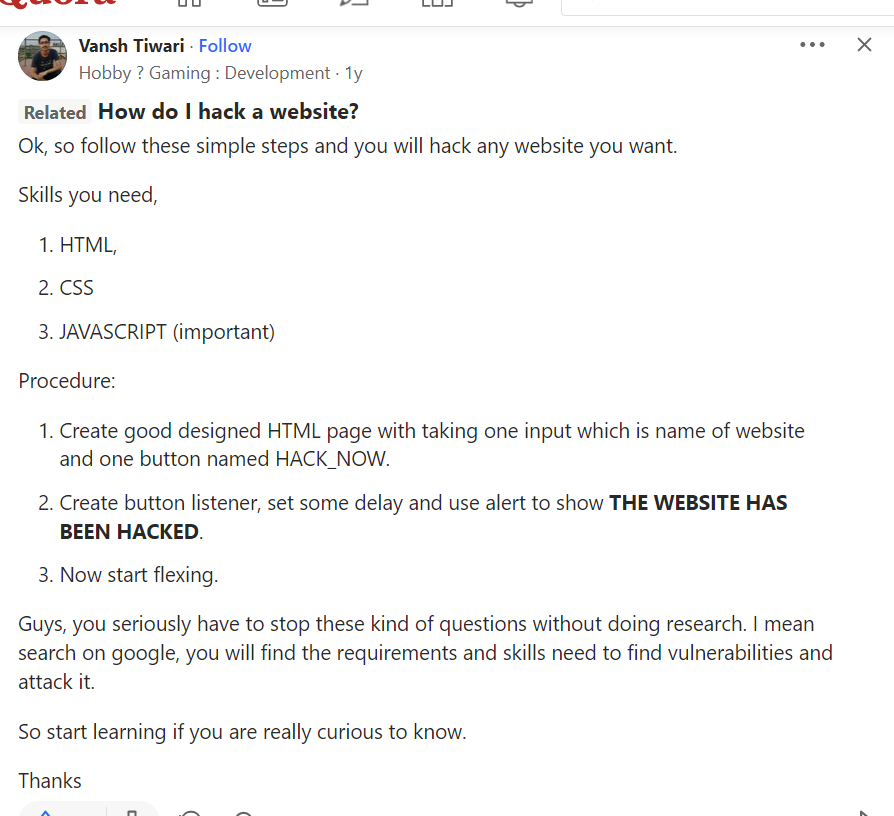The width and height of the screenshot is (894, 816).
Task: Open the Vansh Tiwari profile name link
Action: pos(131,46)
